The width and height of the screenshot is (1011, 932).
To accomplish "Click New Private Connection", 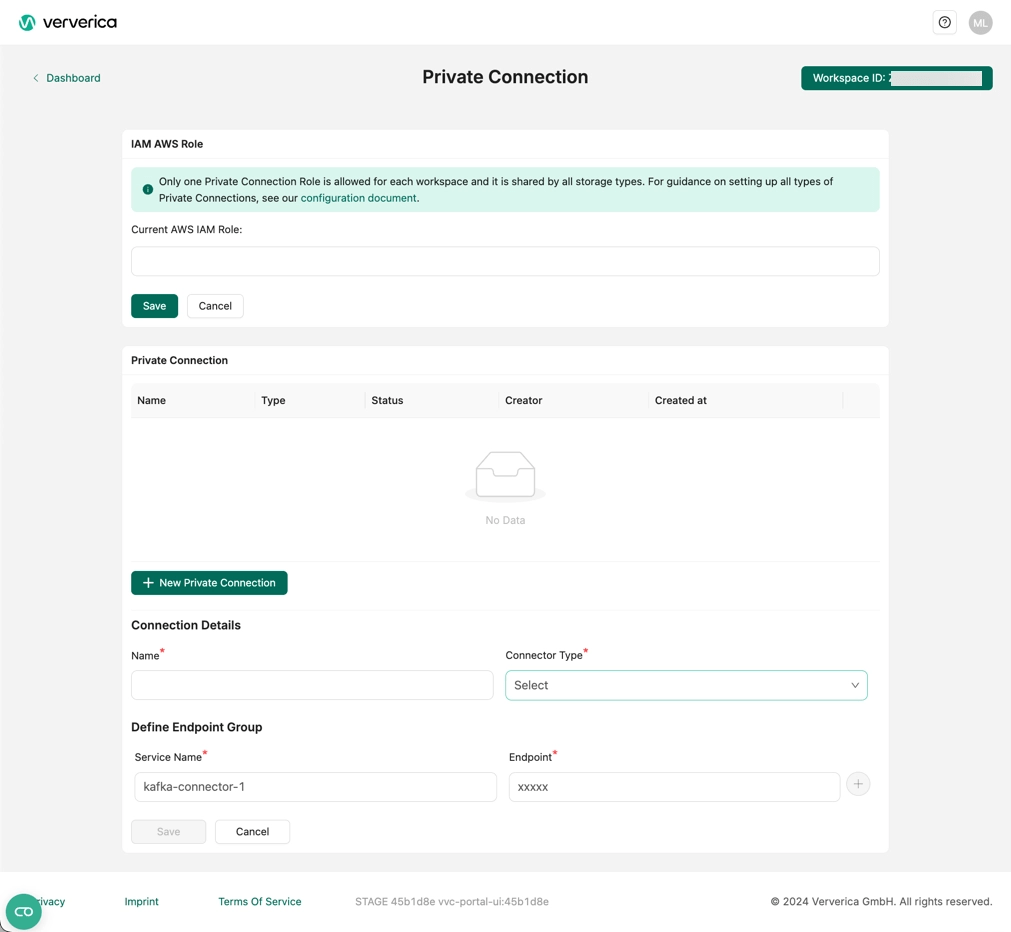I will (209, 582).
